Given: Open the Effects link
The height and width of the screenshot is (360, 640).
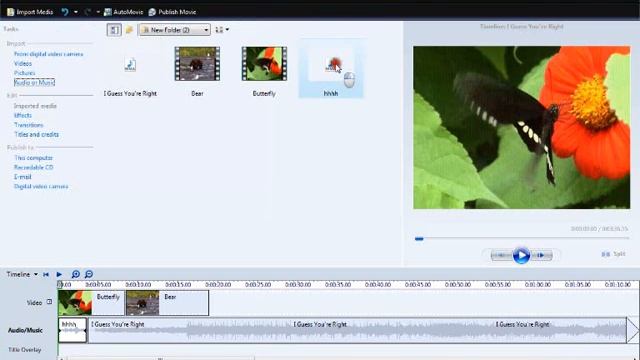Looking at the screenshot, I should pyautogui.click(x=23, y=116).
